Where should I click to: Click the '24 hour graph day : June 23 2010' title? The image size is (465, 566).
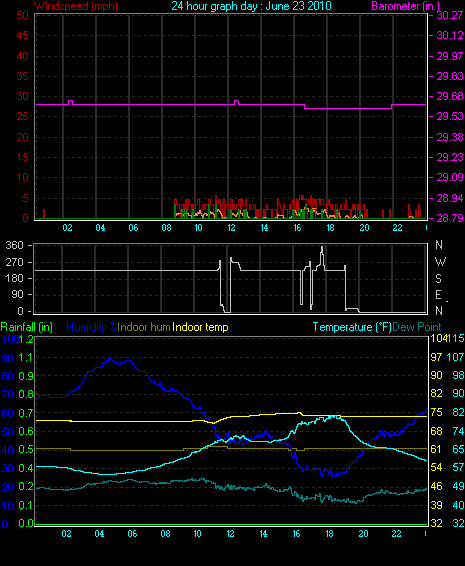pos(251,6)
